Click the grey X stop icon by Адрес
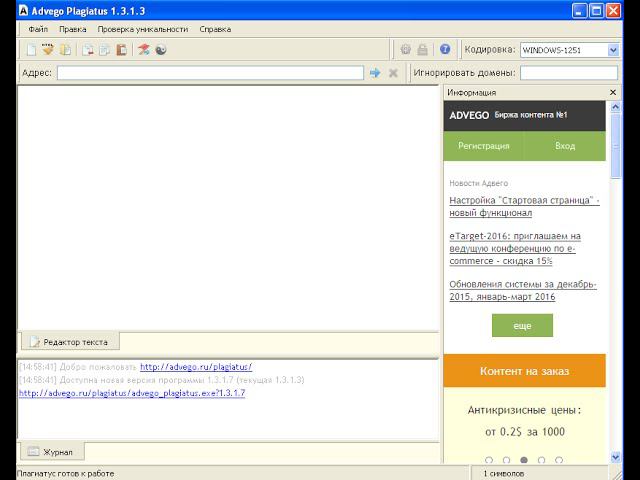The width and height of the screenshot is (640, 480). point(393,73)
